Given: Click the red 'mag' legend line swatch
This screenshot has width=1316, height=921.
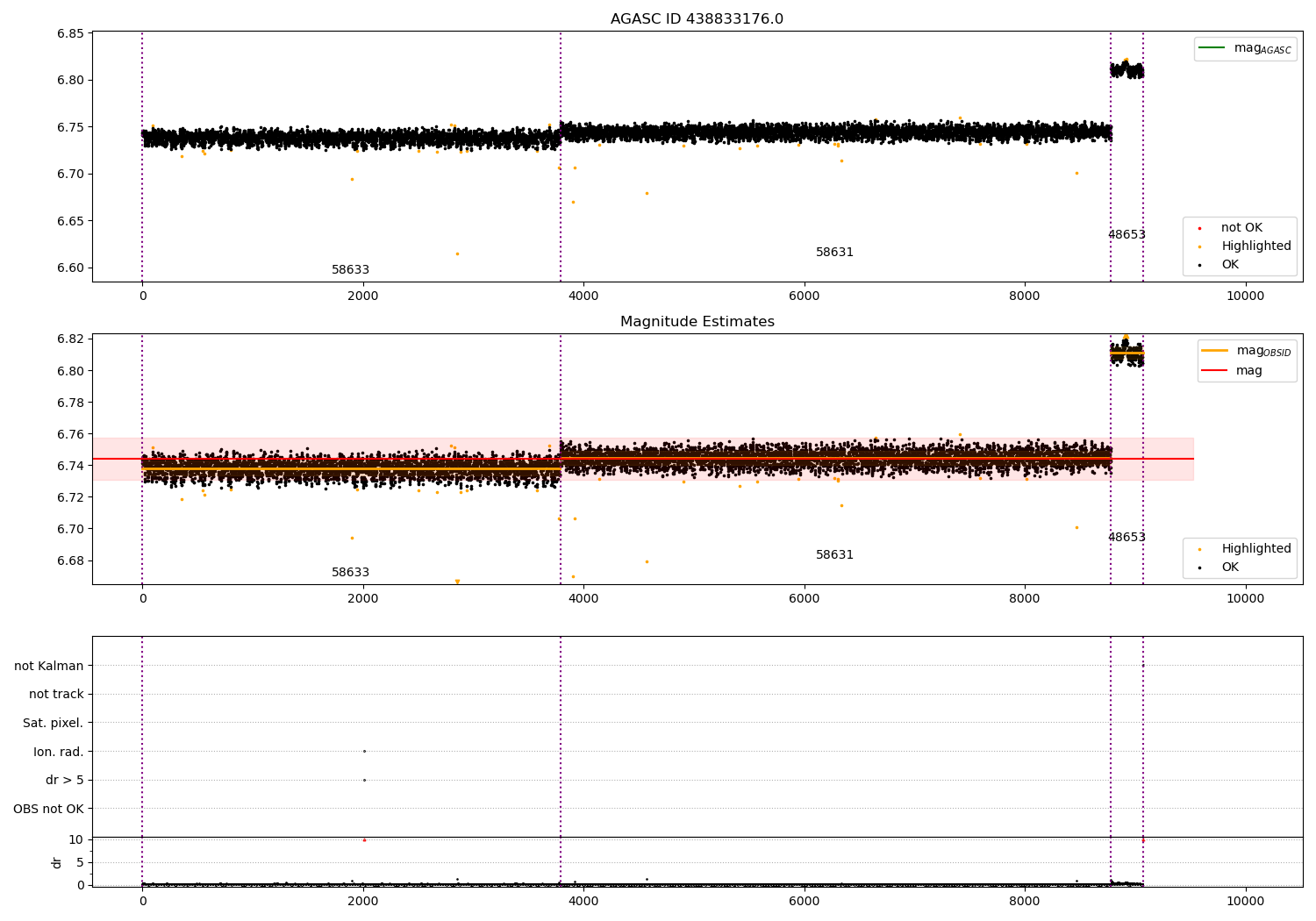Looking at the screenshot, I should click(1215, 370).
